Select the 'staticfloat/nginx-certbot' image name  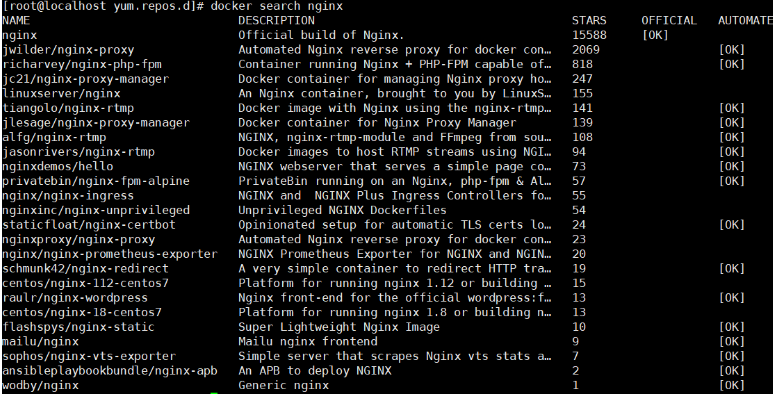point(89,225)
